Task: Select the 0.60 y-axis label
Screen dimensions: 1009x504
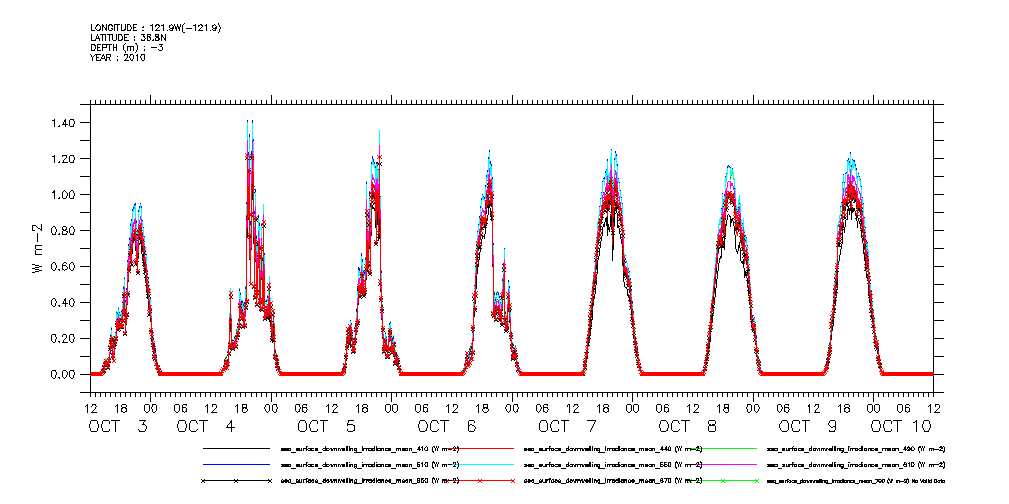Action: 62,266
